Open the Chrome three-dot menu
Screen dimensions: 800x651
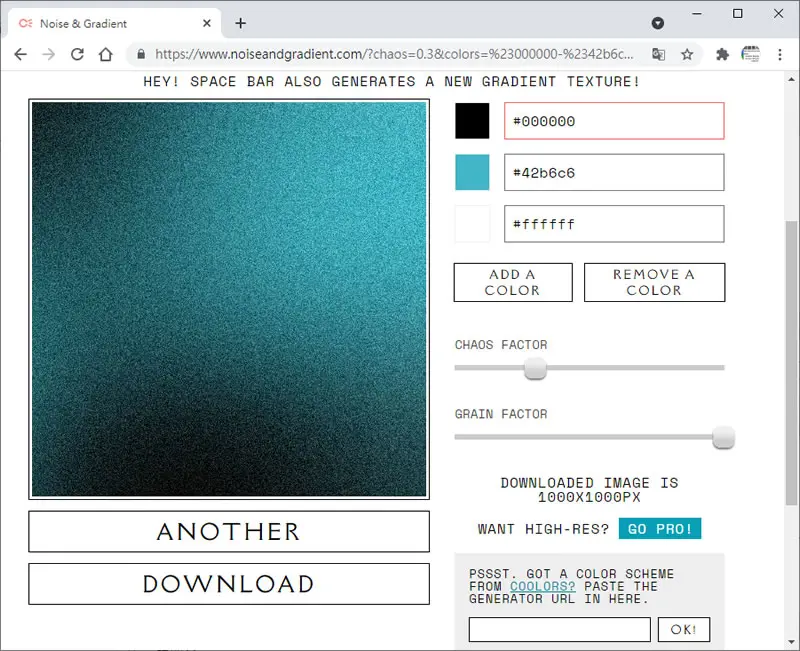(x=780, y=54)
